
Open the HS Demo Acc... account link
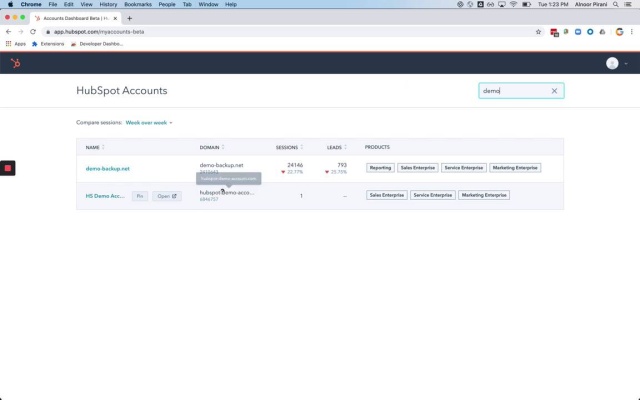click(105, 196)
